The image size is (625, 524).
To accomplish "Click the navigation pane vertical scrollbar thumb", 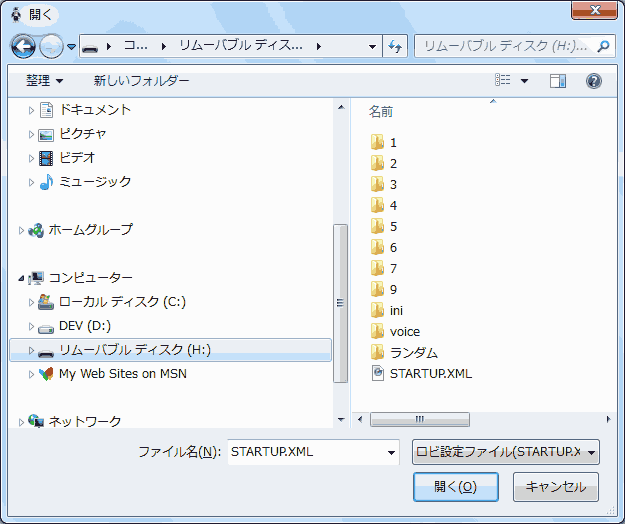I will pyautogui.click(x=340, y=303).
